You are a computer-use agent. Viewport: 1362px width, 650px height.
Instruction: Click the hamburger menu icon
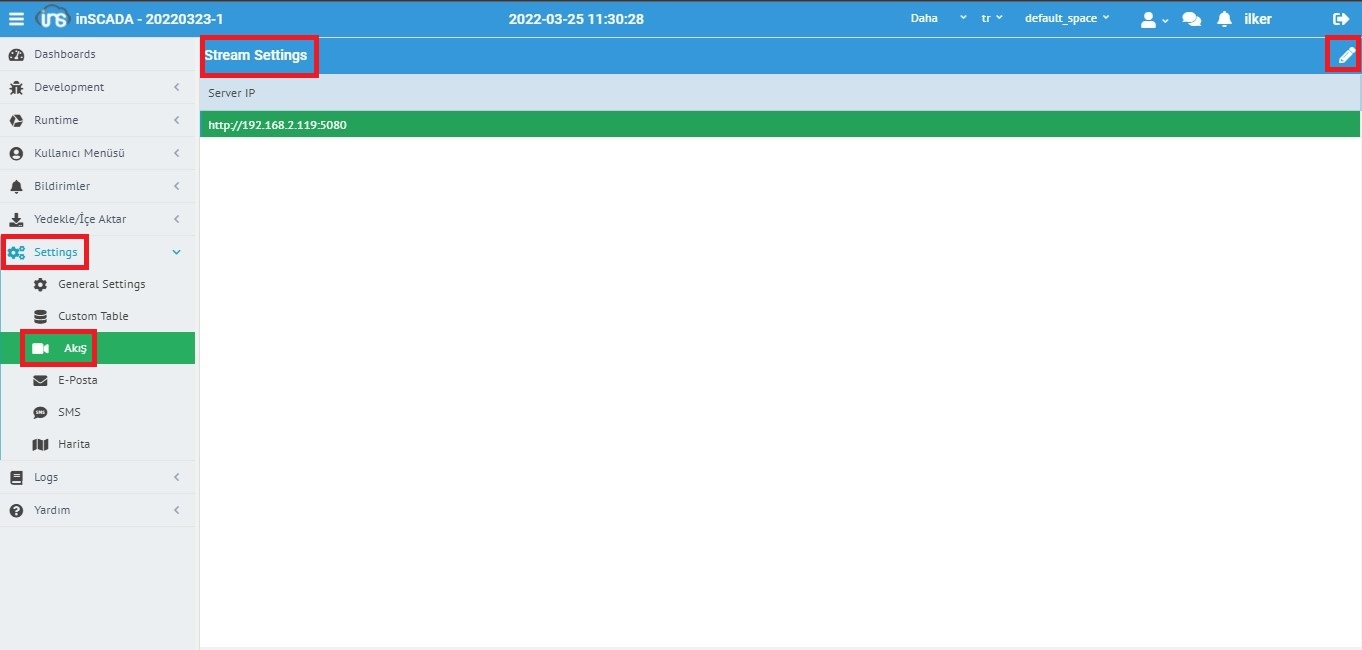pyautogui.click(x=16, y=19)
